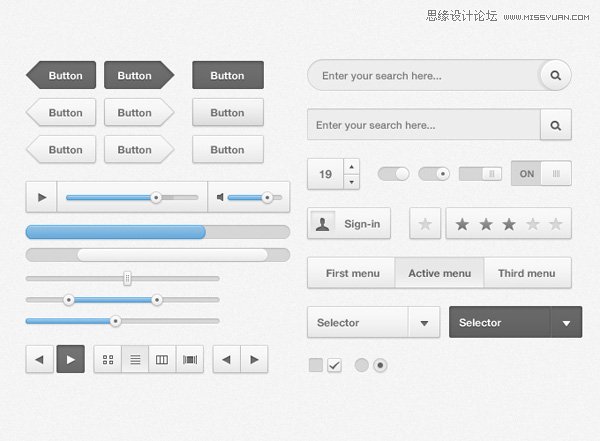The height and width of the screenshot is (441, 600).
Task: Click the dark play arrow button
Action: pyautogui.click(x=70, y=359)
